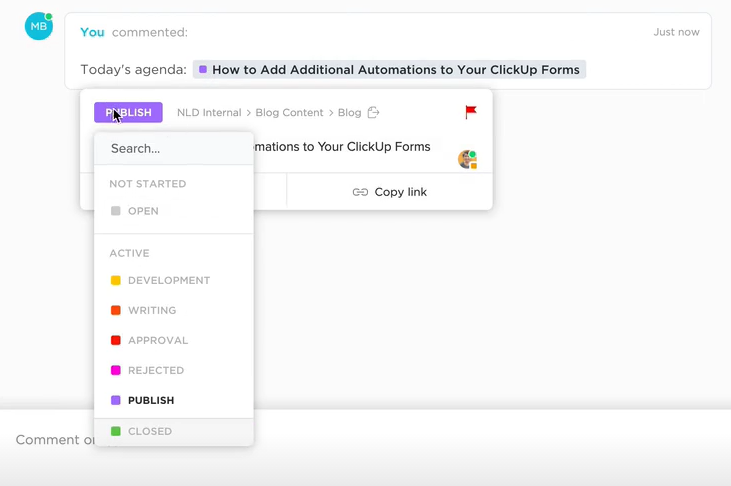Select the DEVELOPMENT status option
This screenshot has height=486, width=731.
coord(174,280)
